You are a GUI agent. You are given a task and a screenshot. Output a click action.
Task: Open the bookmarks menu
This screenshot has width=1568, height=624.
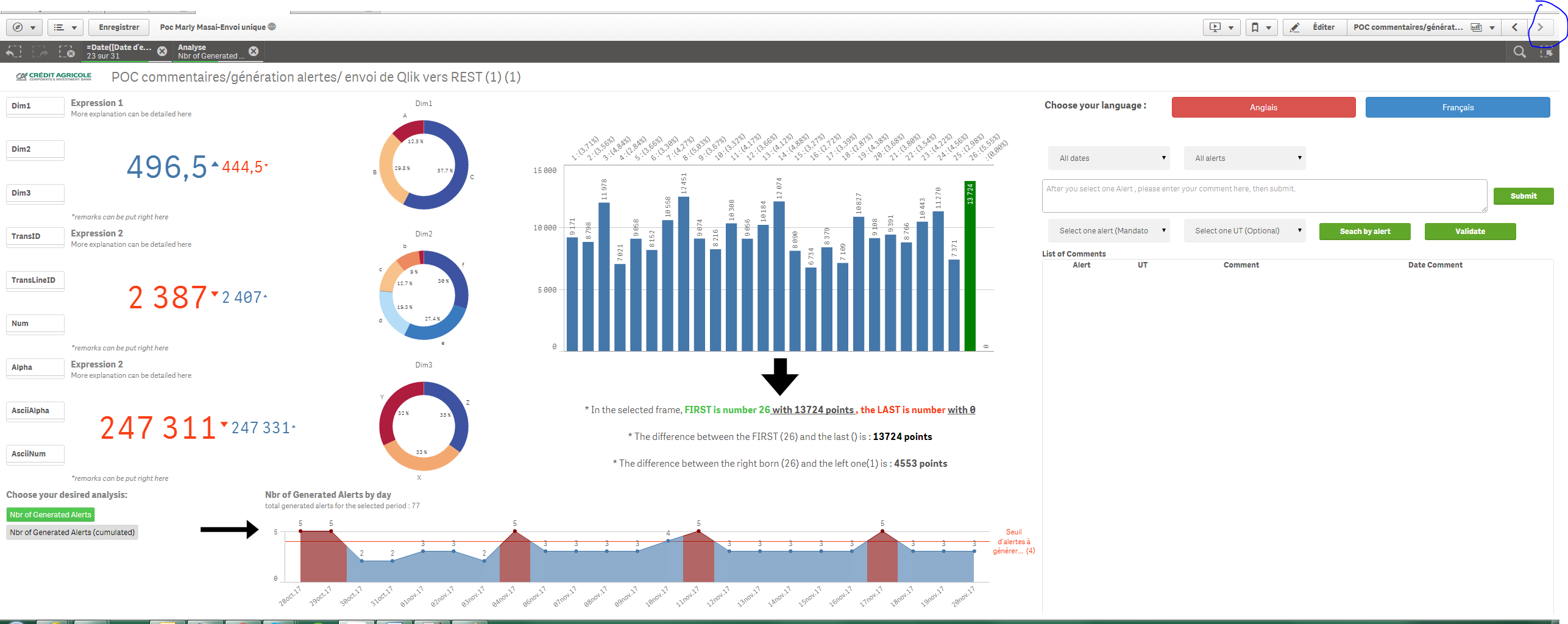click(x=1261, y=27)
